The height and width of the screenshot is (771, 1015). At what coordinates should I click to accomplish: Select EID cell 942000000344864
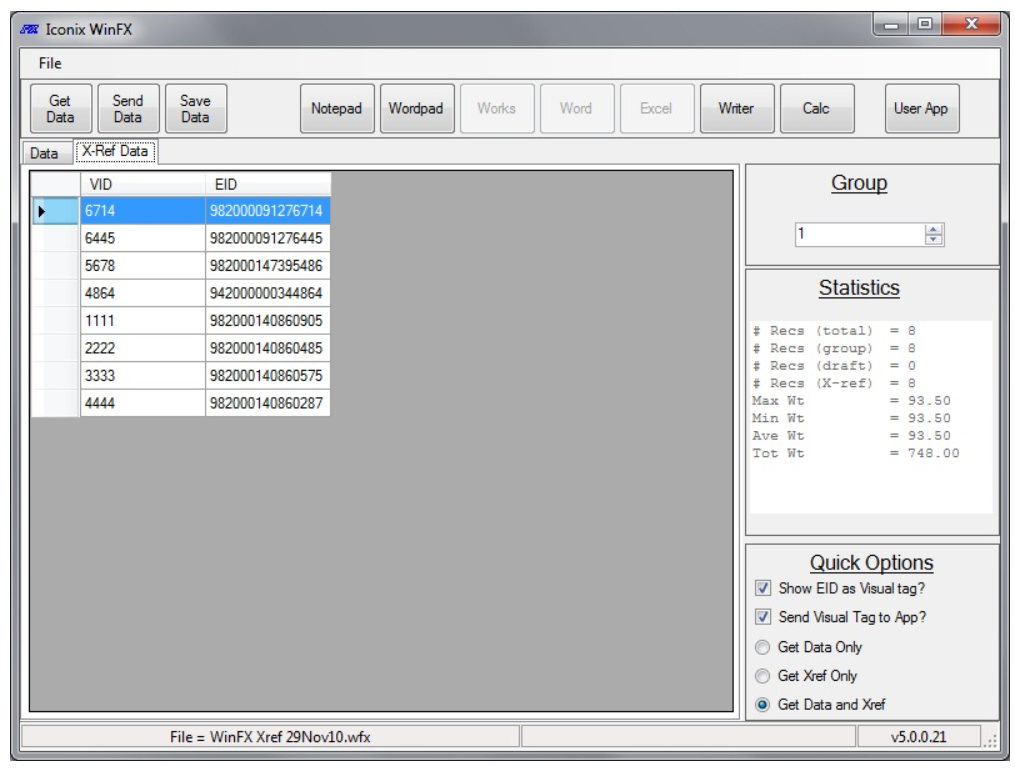268,293
